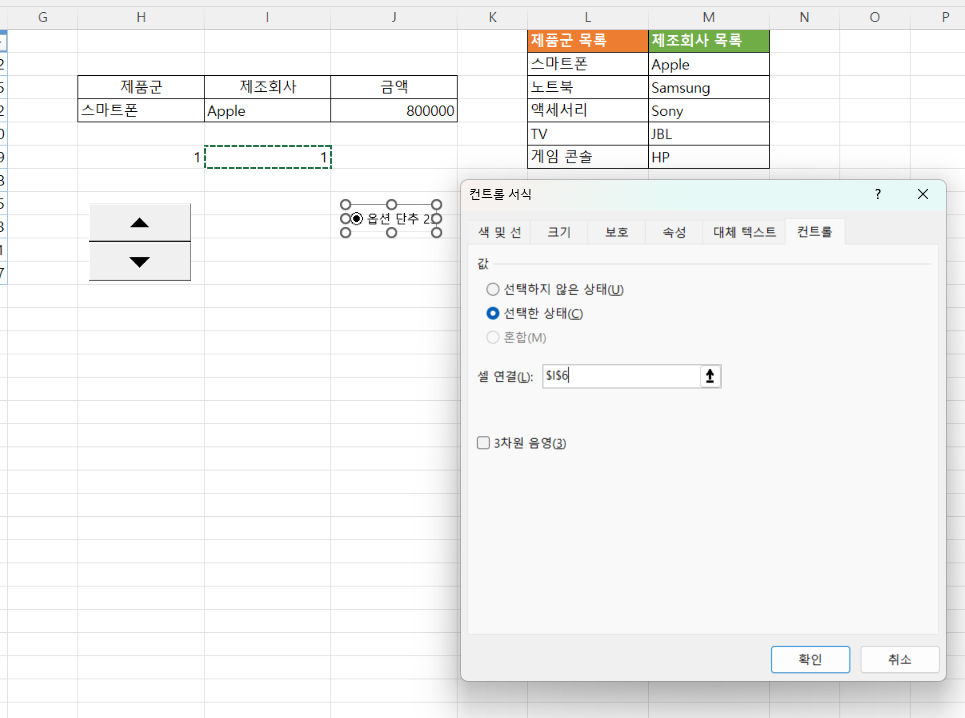Open the help question mark in 컨트롤 서식
Viewport: 965px width, 718px height.
(878, 194)
